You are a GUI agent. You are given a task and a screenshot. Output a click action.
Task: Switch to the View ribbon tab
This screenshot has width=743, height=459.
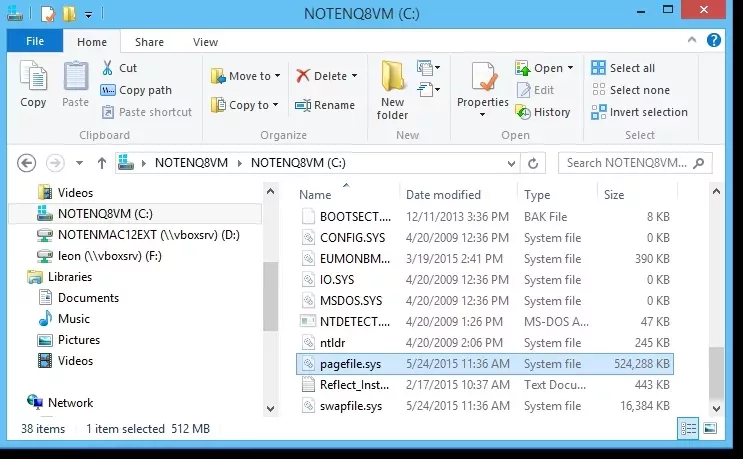point(205,42)
